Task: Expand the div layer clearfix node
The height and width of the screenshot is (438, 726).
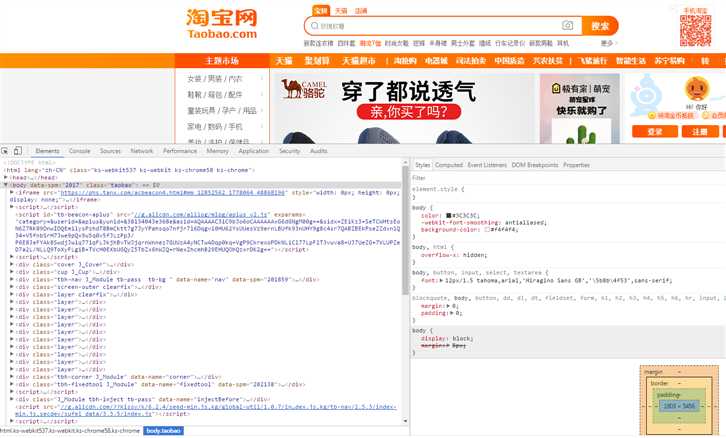Action: [12, 294]
